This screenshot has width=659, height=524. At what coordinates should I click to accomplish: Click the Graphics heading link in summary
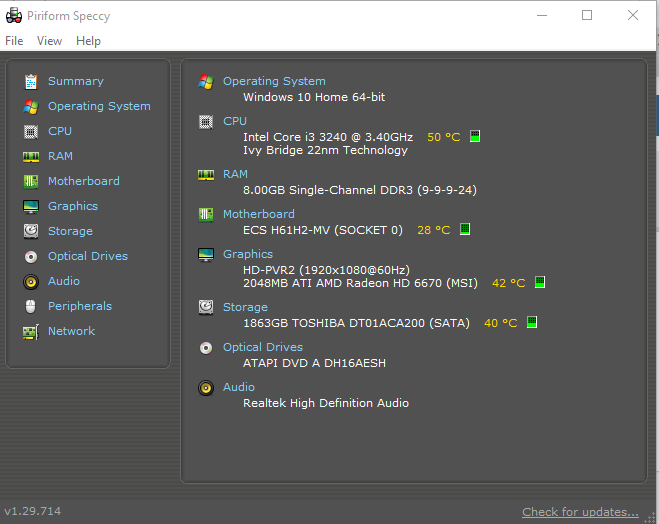(248, 254)
